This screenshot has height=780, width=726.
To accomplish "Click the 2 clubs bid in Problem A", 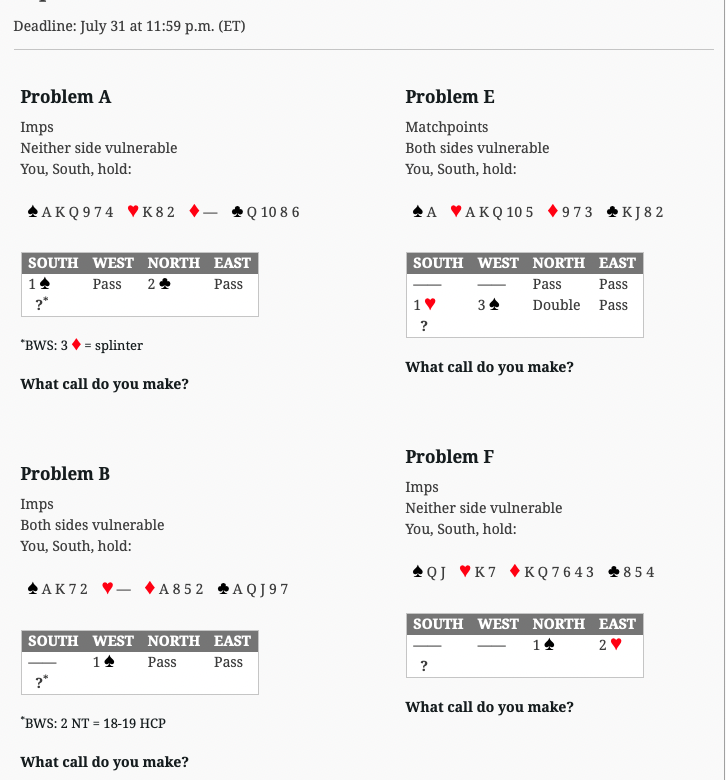I will [x=159, y=284].
